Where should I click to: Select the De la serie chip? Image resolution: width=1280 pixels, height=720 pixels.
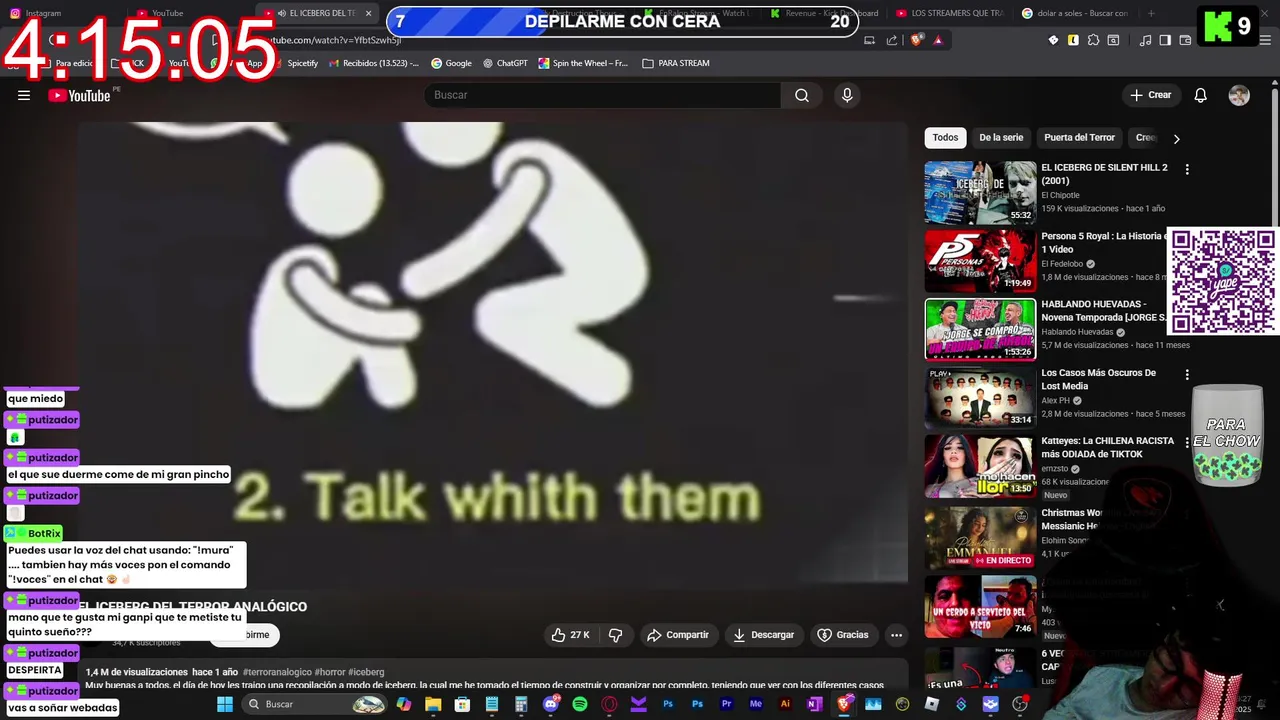click(x=1001, y=138)
